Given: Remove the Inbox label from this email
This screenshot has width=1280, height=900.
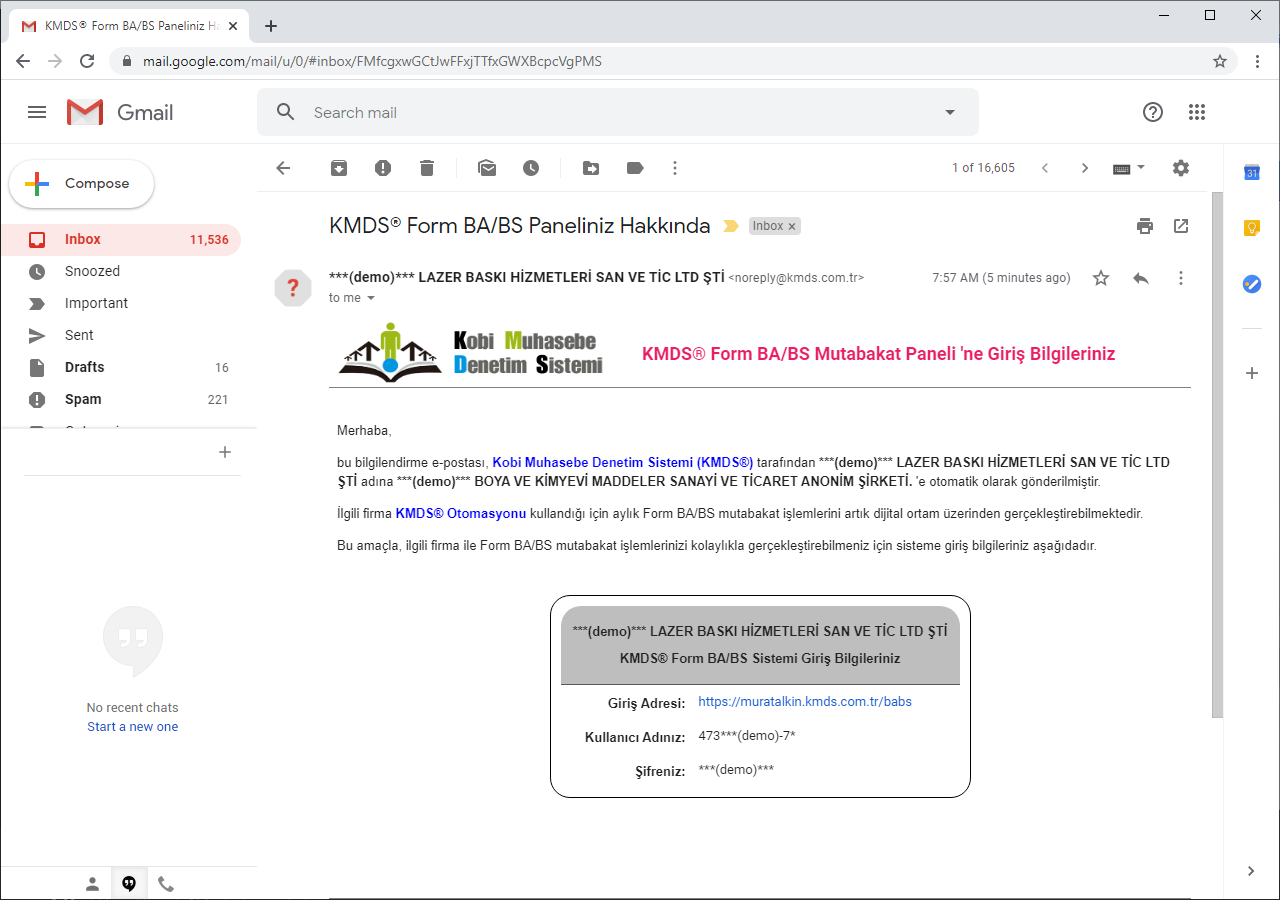Looking at the screenshot, I should click(792, 227).
